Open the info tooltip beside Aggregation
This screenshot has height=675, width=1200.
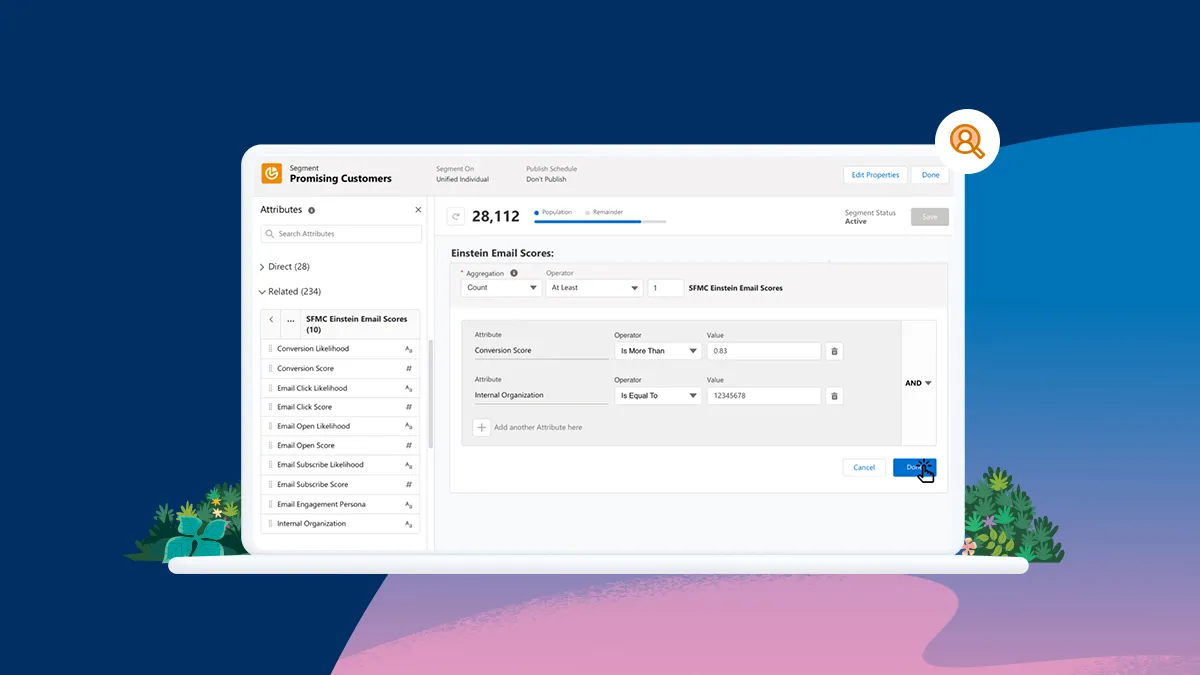[513, 273]
